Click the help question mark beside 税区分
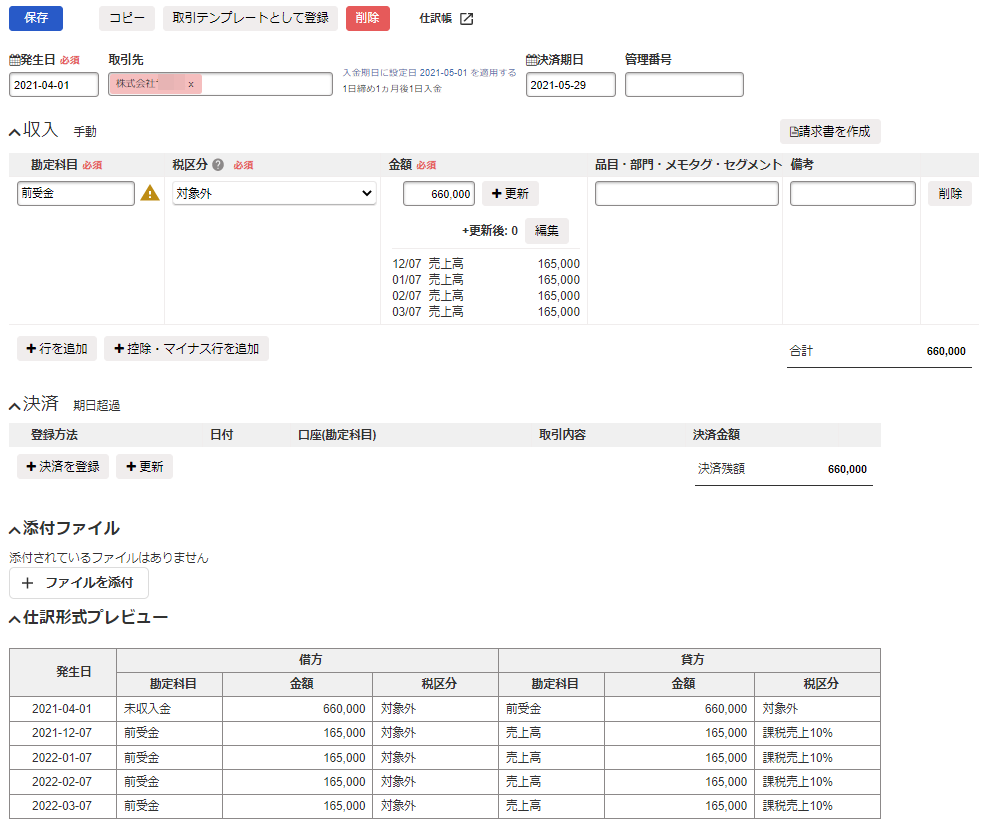This screenshot has height=829, width=990. [218, 165]
